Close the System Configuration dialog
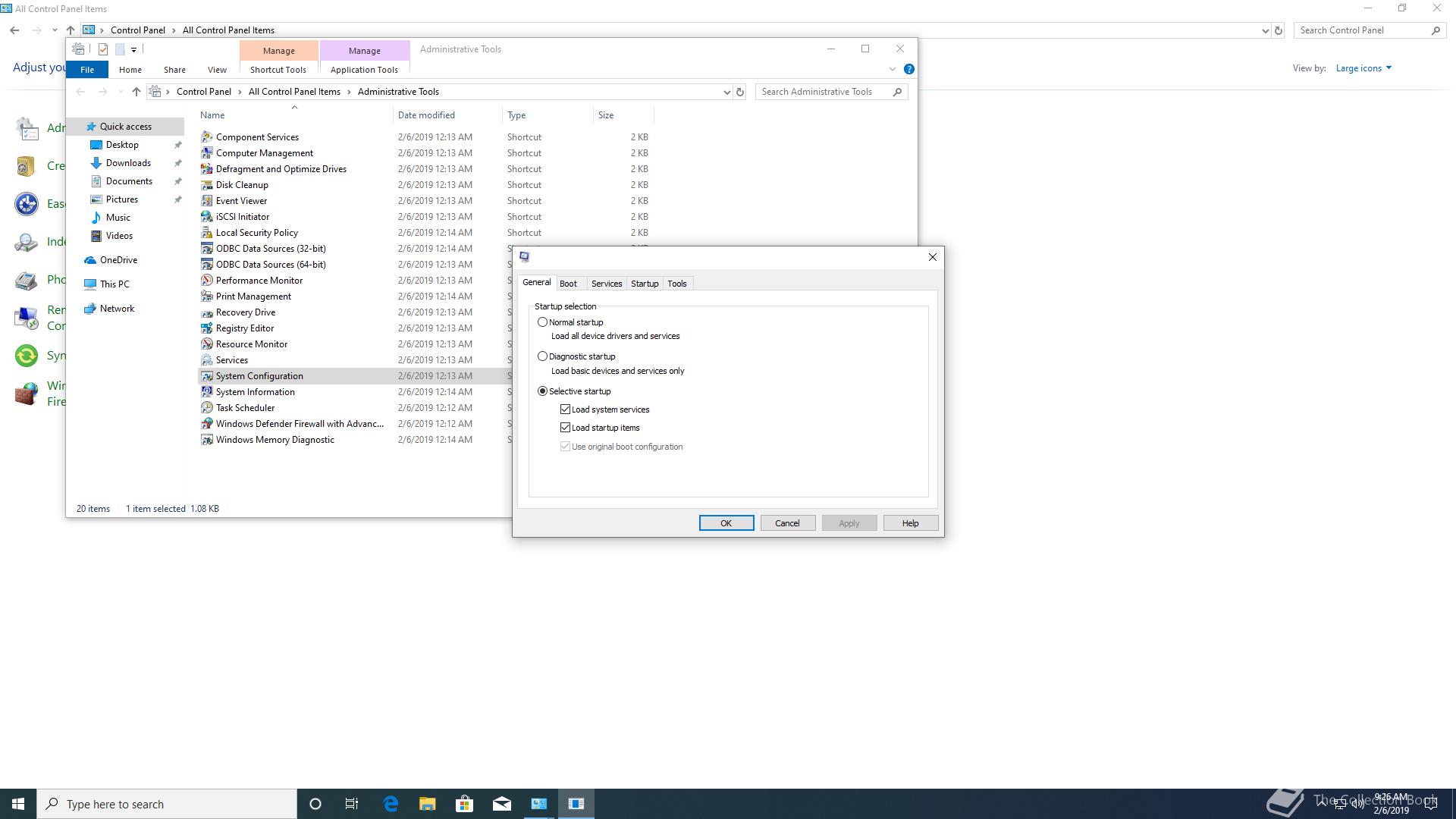The height and width of the screenshot is (819, 1456). point(933,257)
